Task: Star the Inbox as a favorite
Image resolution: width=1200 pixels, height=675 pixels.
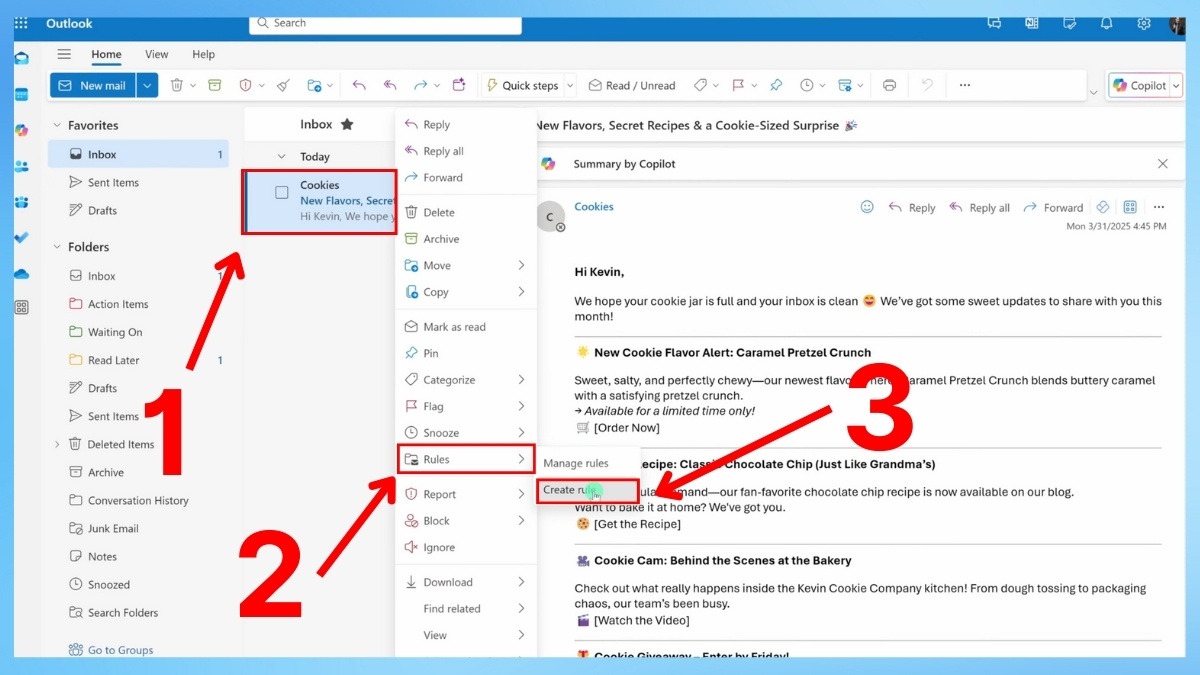Action: [347, 124]
